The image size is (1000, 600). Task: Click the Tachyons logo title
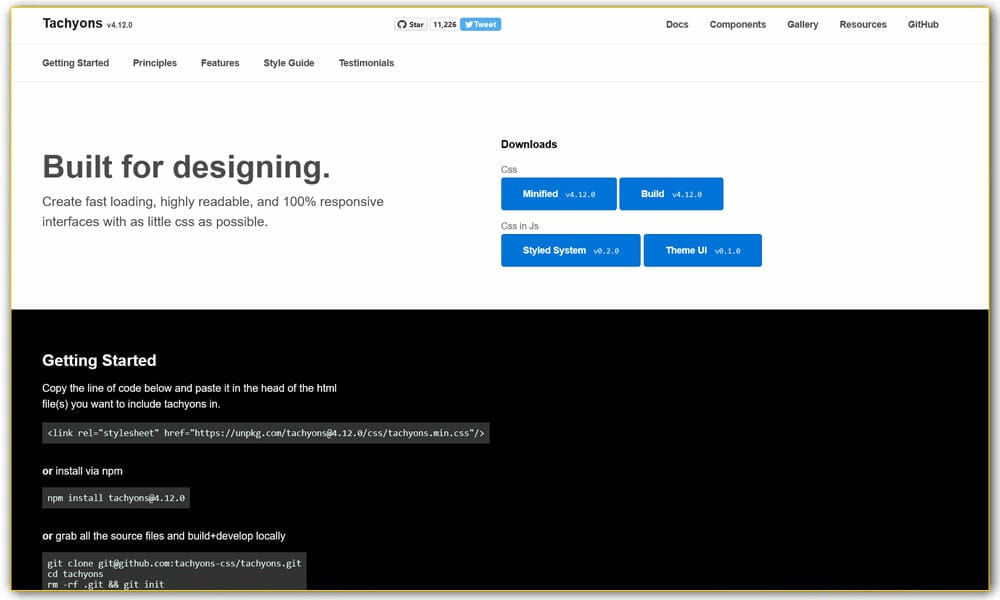point(72,24)
